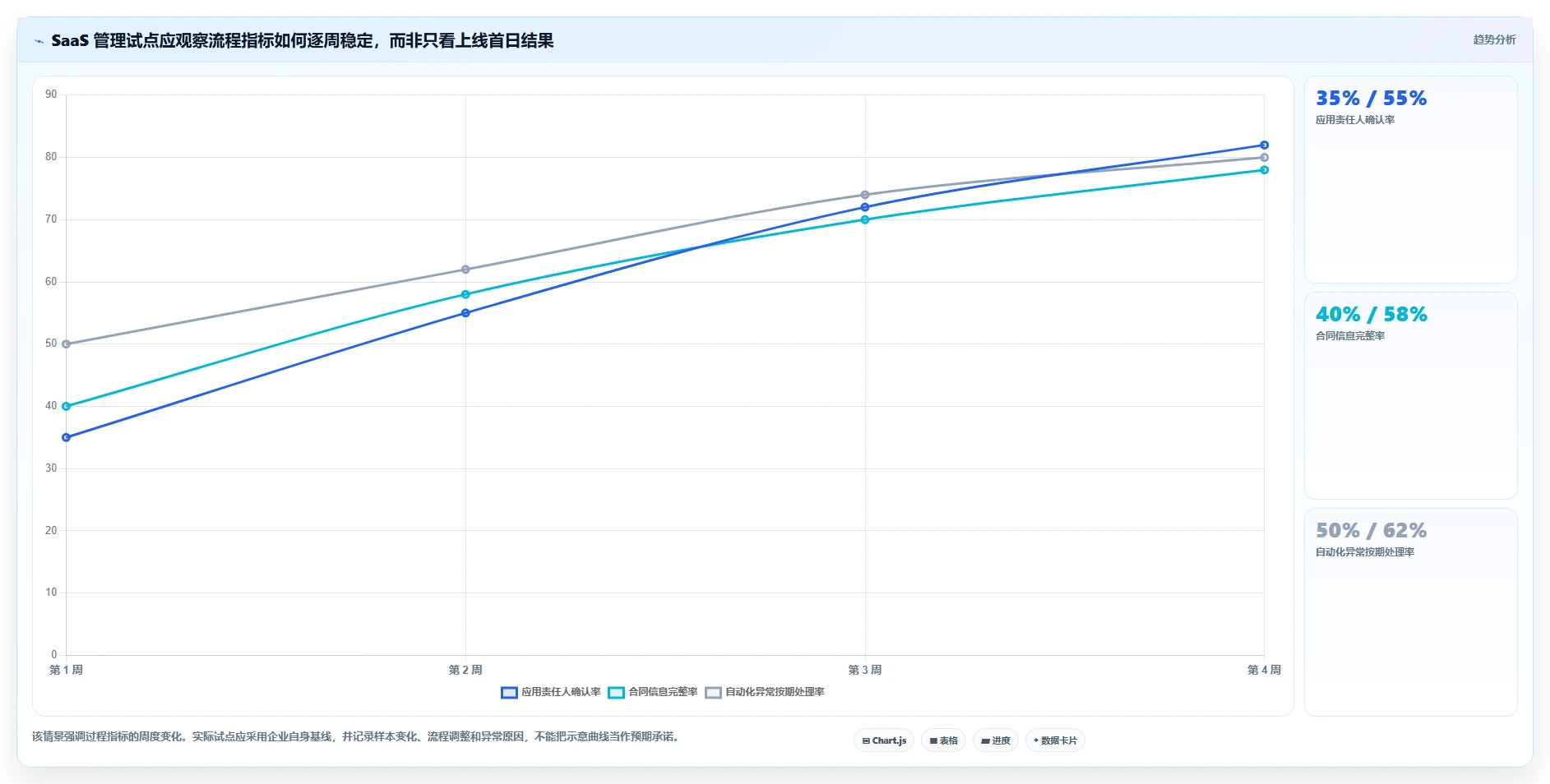
Task: Click the Chart.js tag pill
Action: click(884, 740)
